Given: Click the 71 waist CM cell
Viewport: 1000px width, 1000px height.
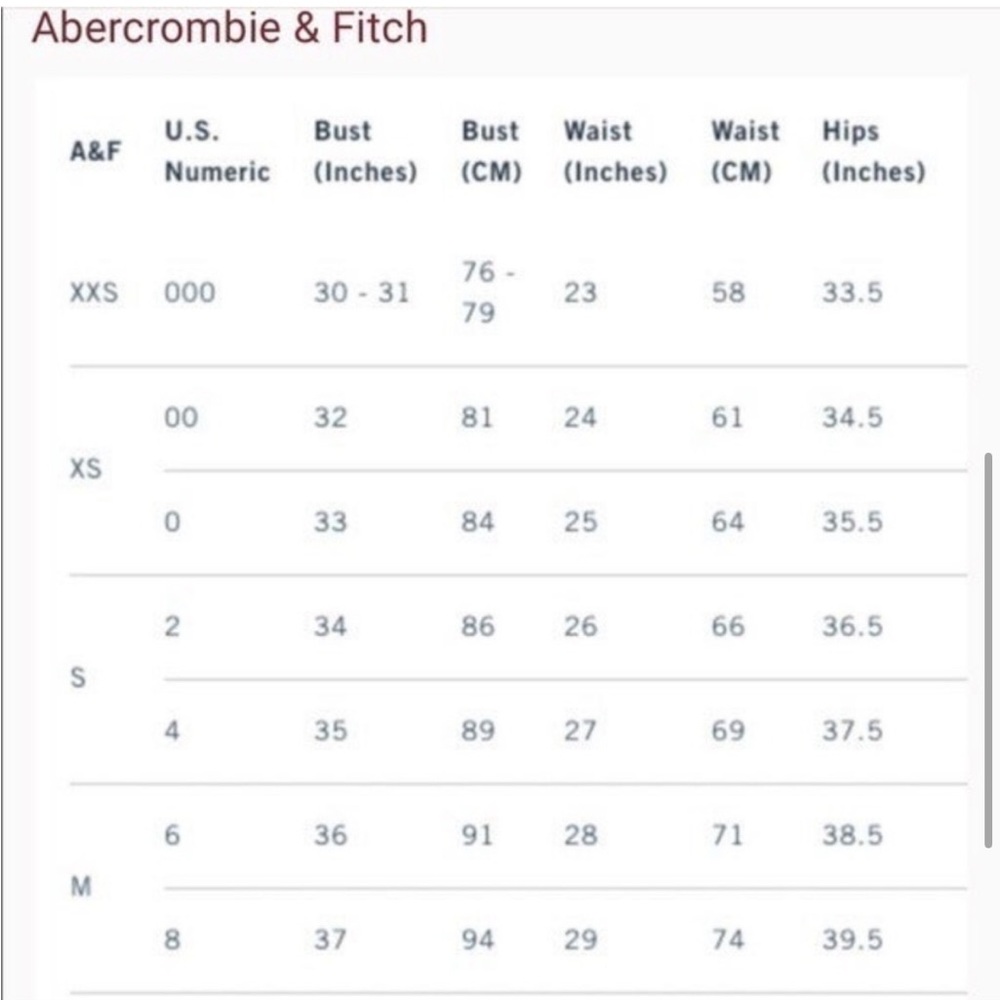Looking at the screenshot, I should click(x=728, y=835).
